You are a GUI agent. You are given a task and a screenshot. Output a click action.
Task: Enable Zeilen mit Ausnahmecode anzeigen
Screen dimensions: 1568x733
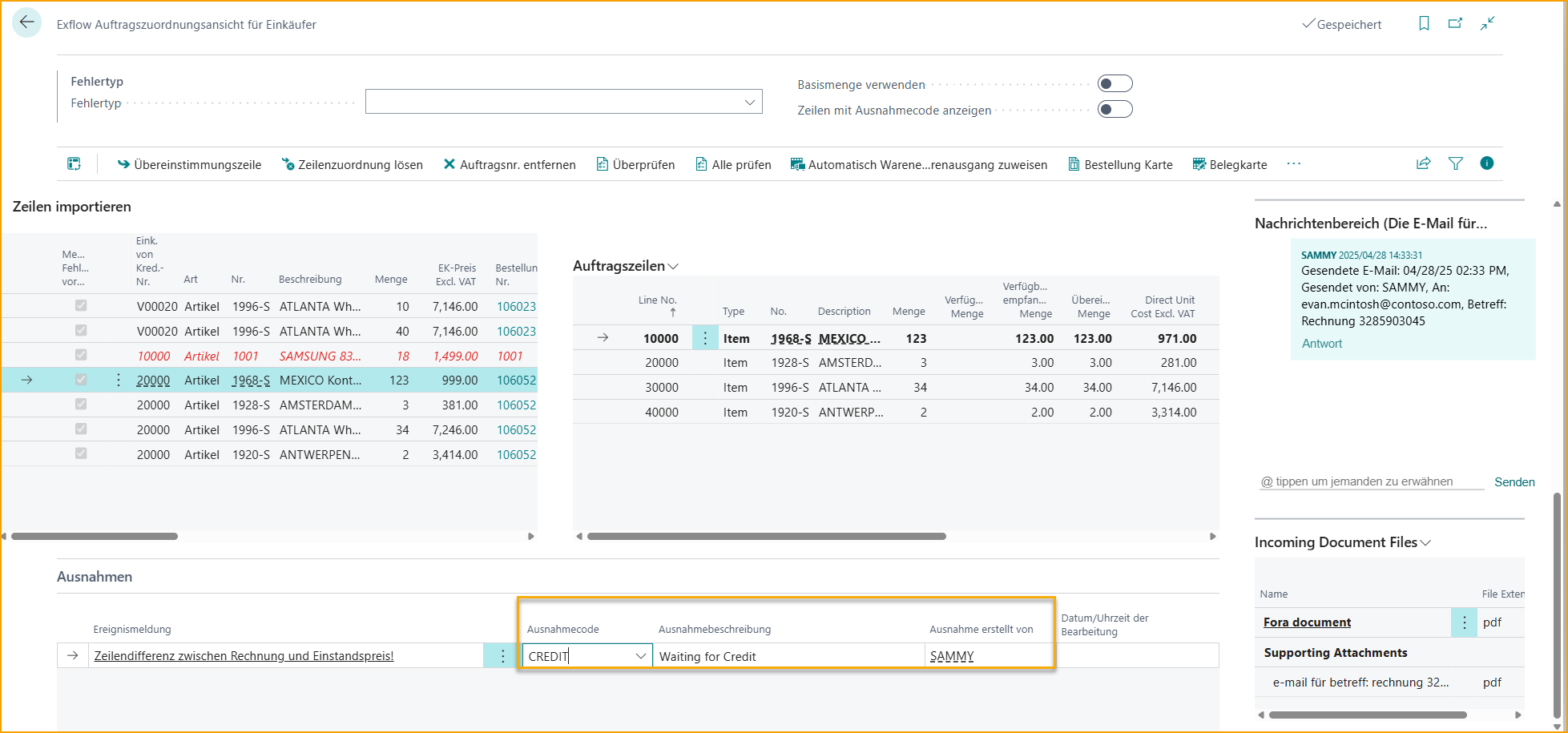(x=1115, y=110)
